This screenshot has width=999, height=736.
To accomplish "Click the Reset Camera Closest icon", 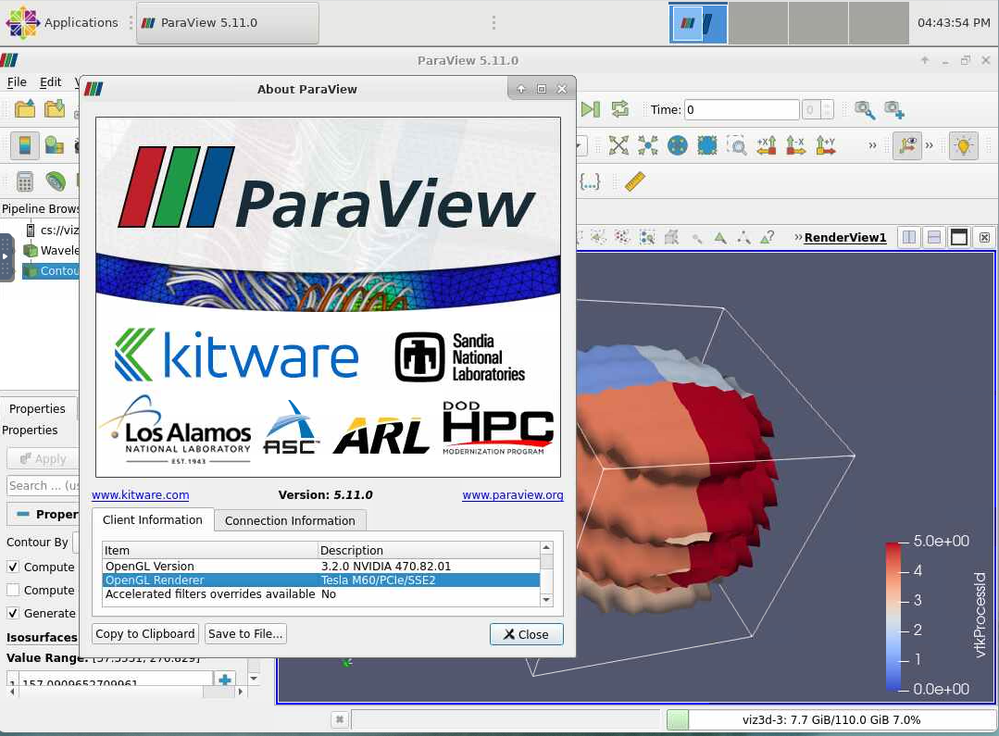I will (678, 146).
